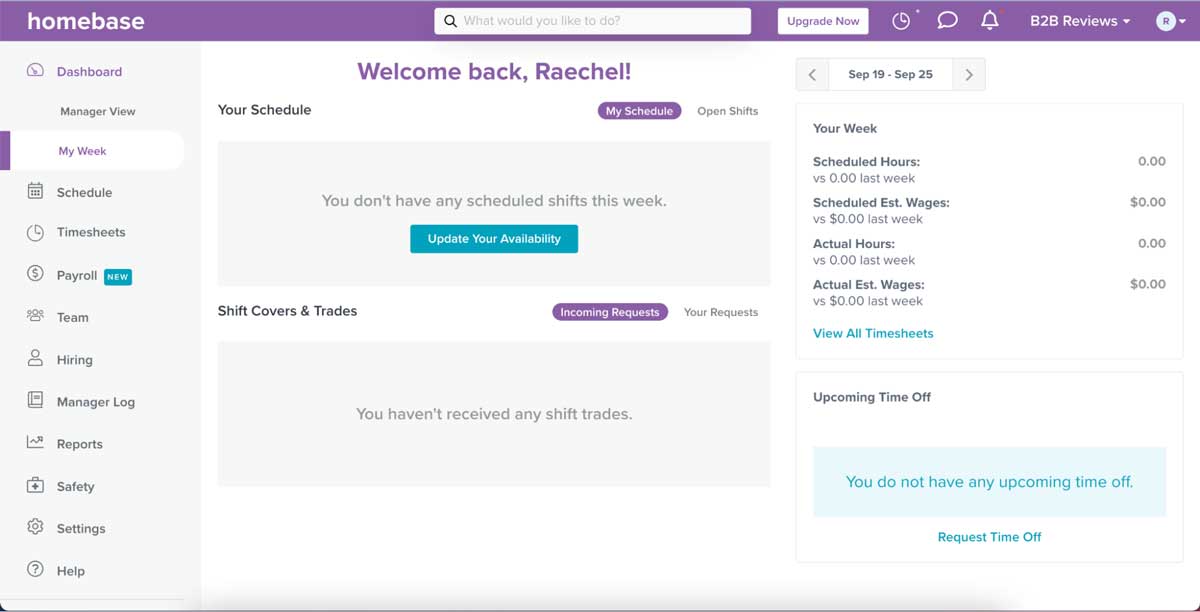
Task: Open the time clock icon in the top bar
Action: tap(901, 20)
